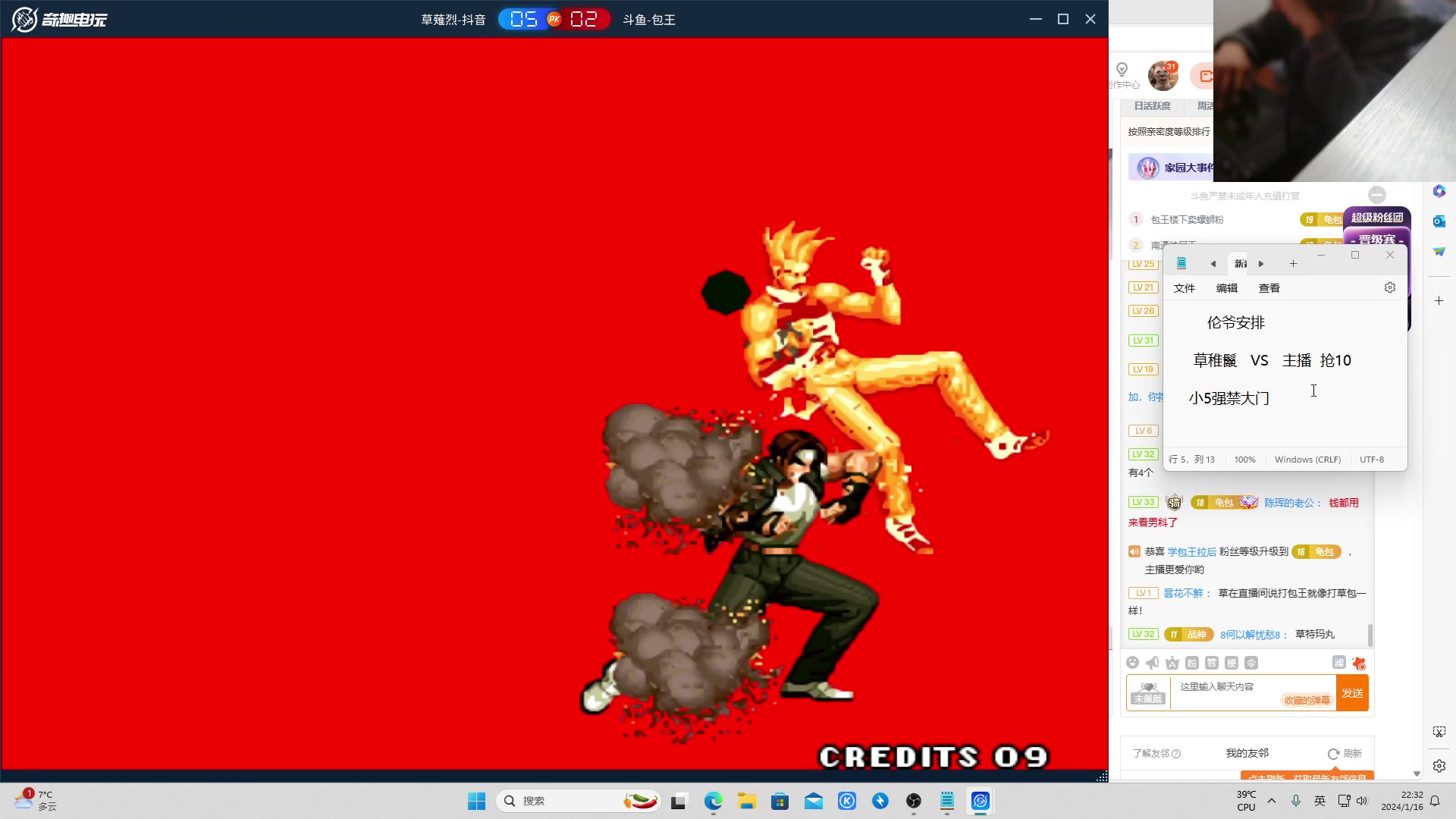Screen dimensions: 1456x819
Task: Click the 管 moderator icon in chat toolbar
Action: click(x=1212, y=663)
